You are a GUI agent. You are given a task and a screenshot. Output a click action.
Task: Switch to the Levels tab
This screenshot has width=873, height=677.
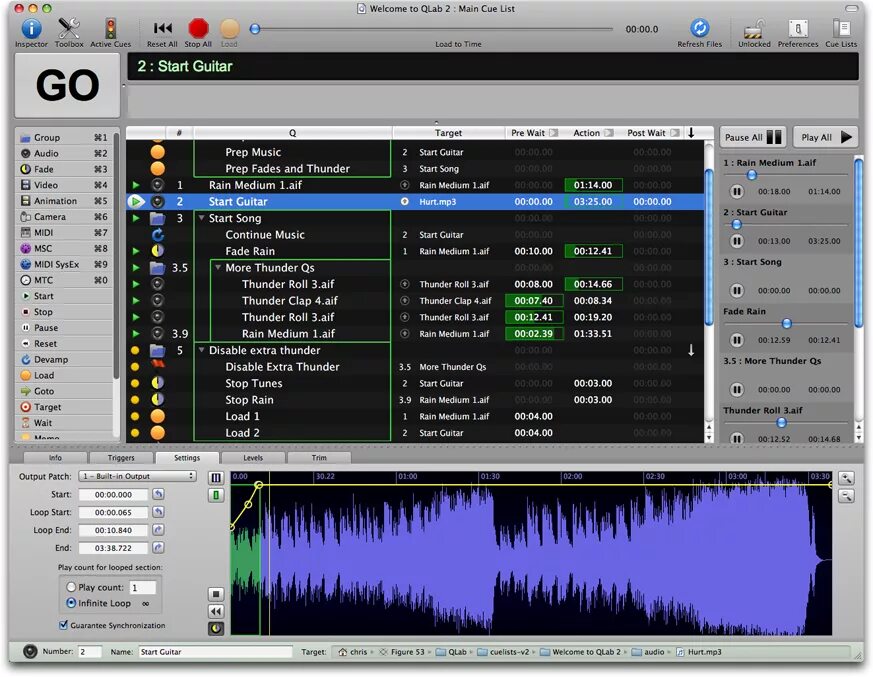click(x=253, y=458)
